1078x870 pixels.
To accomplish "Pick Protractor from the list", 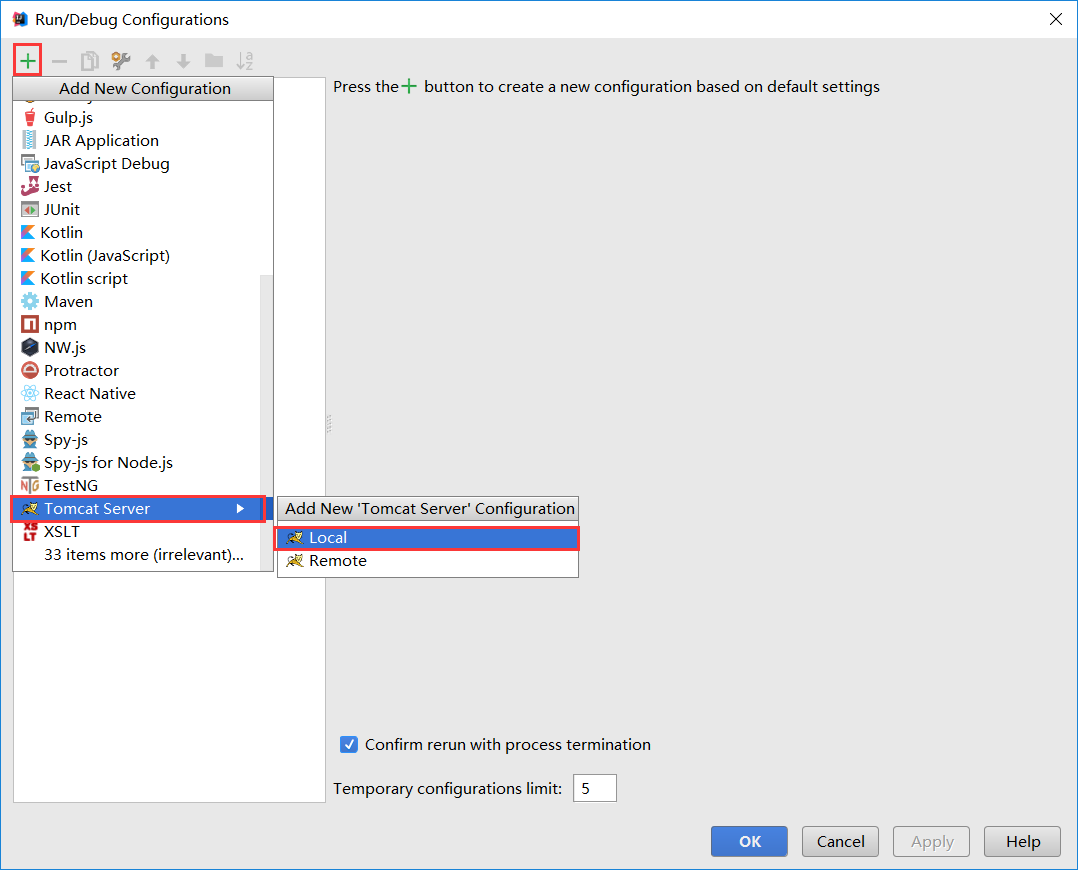I will coord(136,371).
